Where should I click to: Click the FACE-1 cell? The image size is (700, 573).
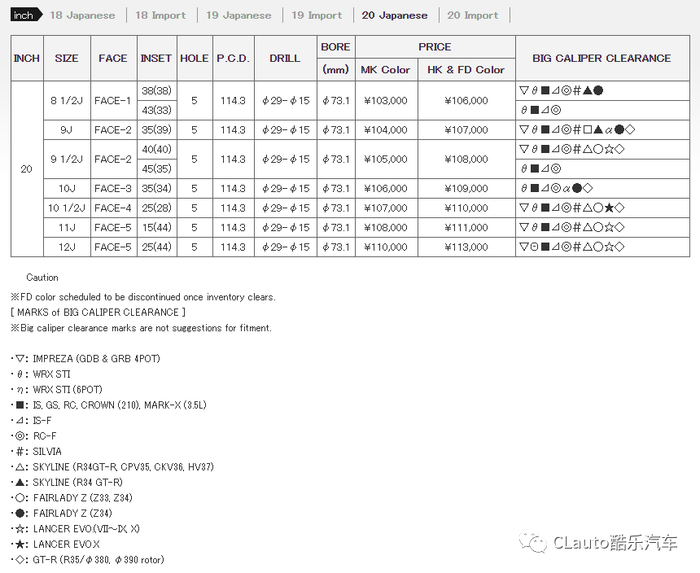(113, 100)
